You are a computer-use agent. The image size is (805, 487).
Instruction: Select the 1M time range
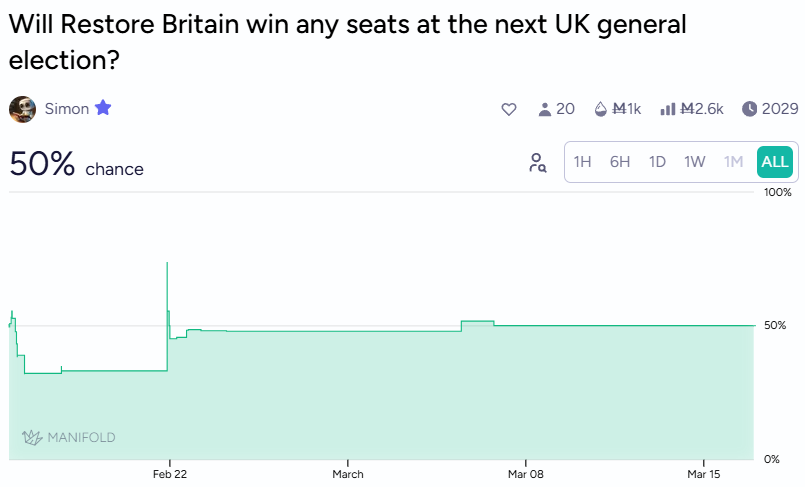pos(733,162)
